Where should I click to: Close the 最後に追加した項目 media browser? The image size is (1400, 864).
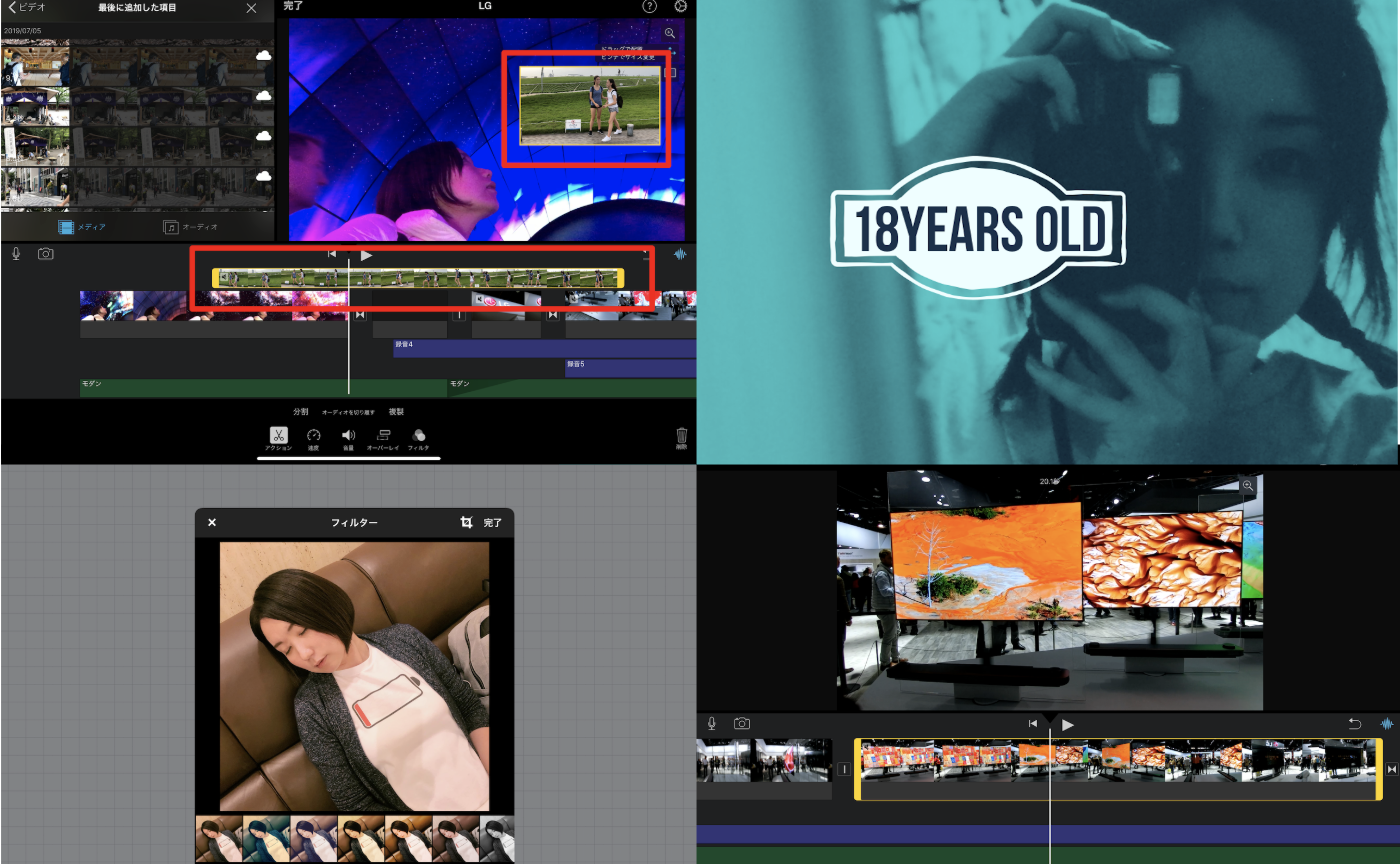[251, 8]
